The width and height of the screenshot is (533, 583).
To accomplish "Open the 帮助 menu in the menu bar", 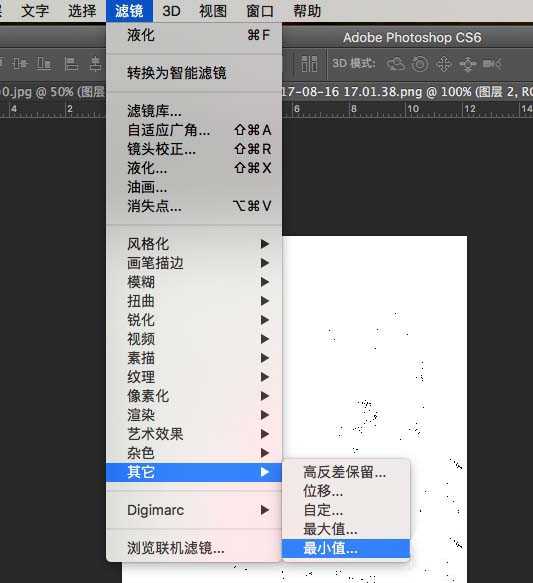I will [307, 10].
